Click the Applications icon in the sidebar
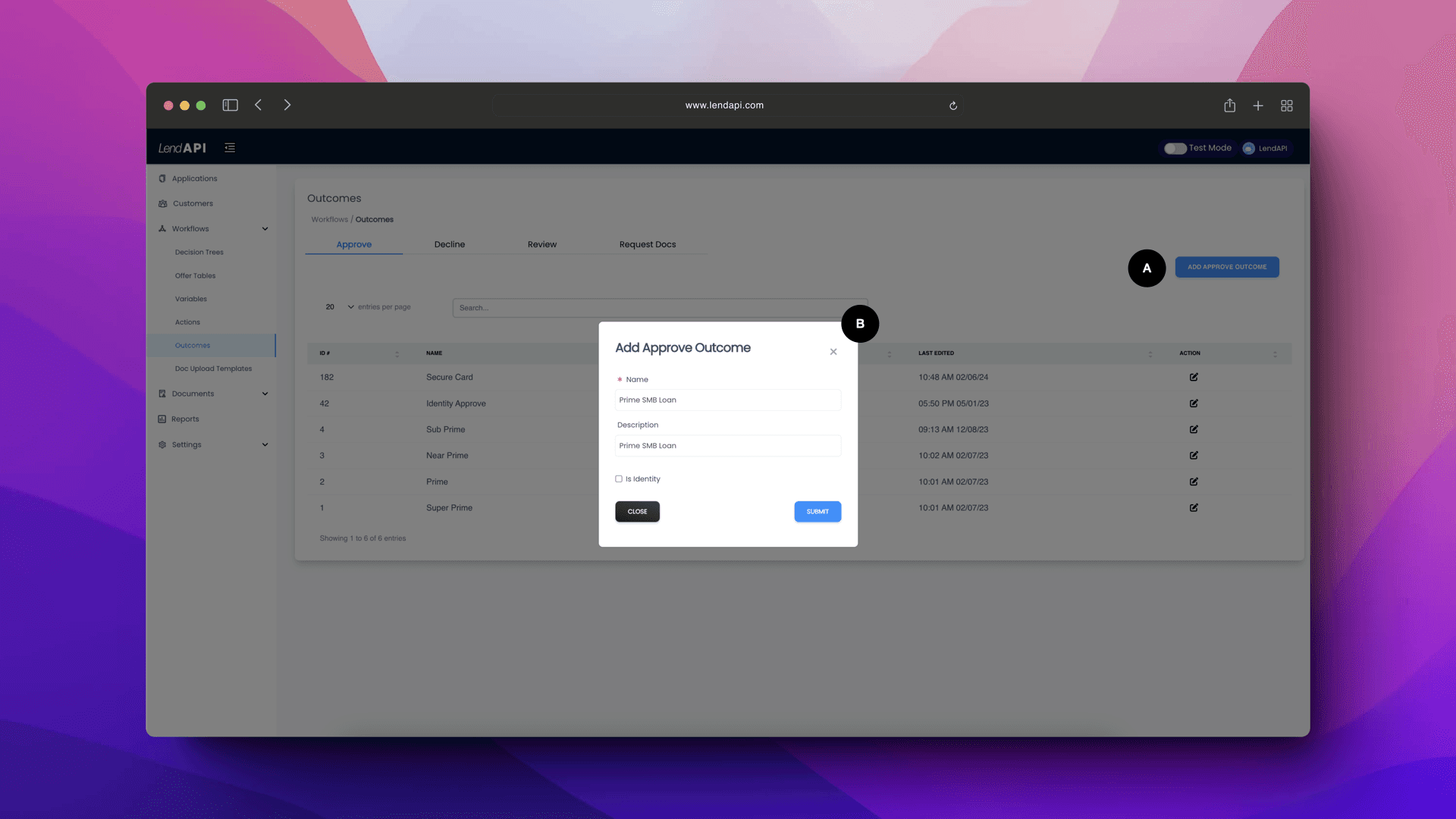The image size is (1456, 819). [x=162, y=178]
